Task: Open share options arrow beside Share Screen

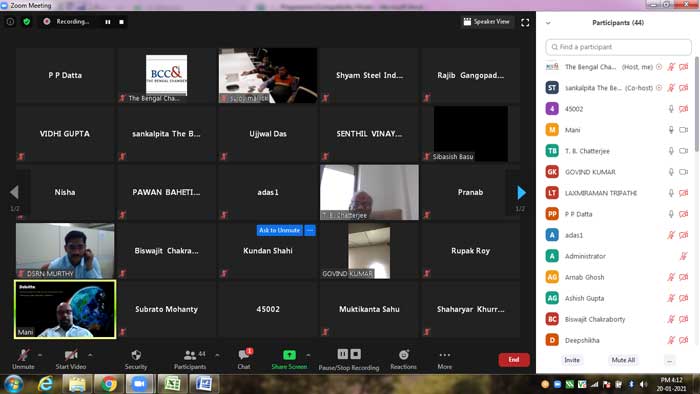Action: [x=308, y=355]
